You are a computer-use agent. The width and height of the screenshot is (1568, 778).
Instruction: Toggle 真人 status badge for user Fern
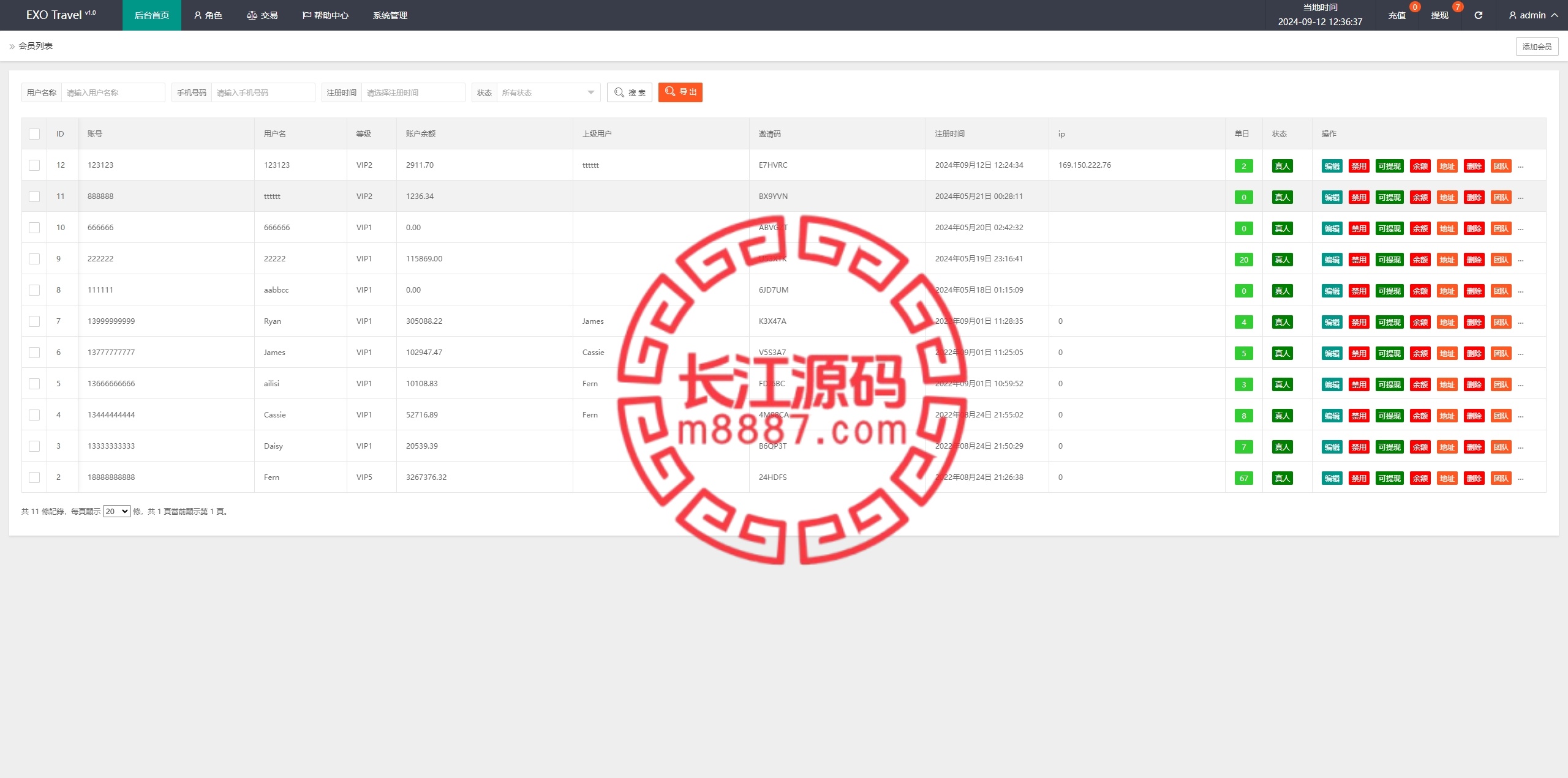(1282, 478)
